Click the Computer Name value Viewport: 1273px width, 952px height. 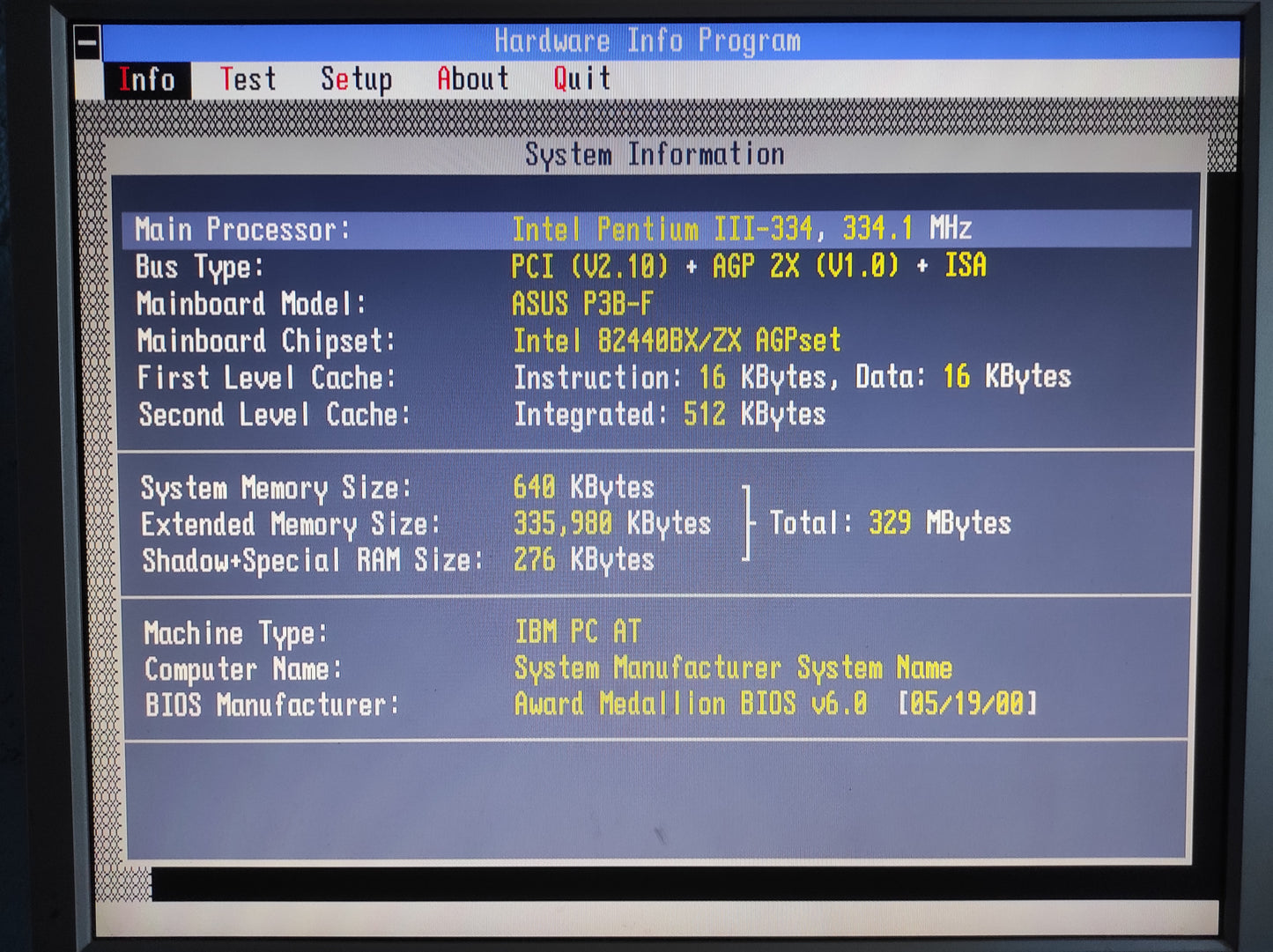(x=733, y=668)
